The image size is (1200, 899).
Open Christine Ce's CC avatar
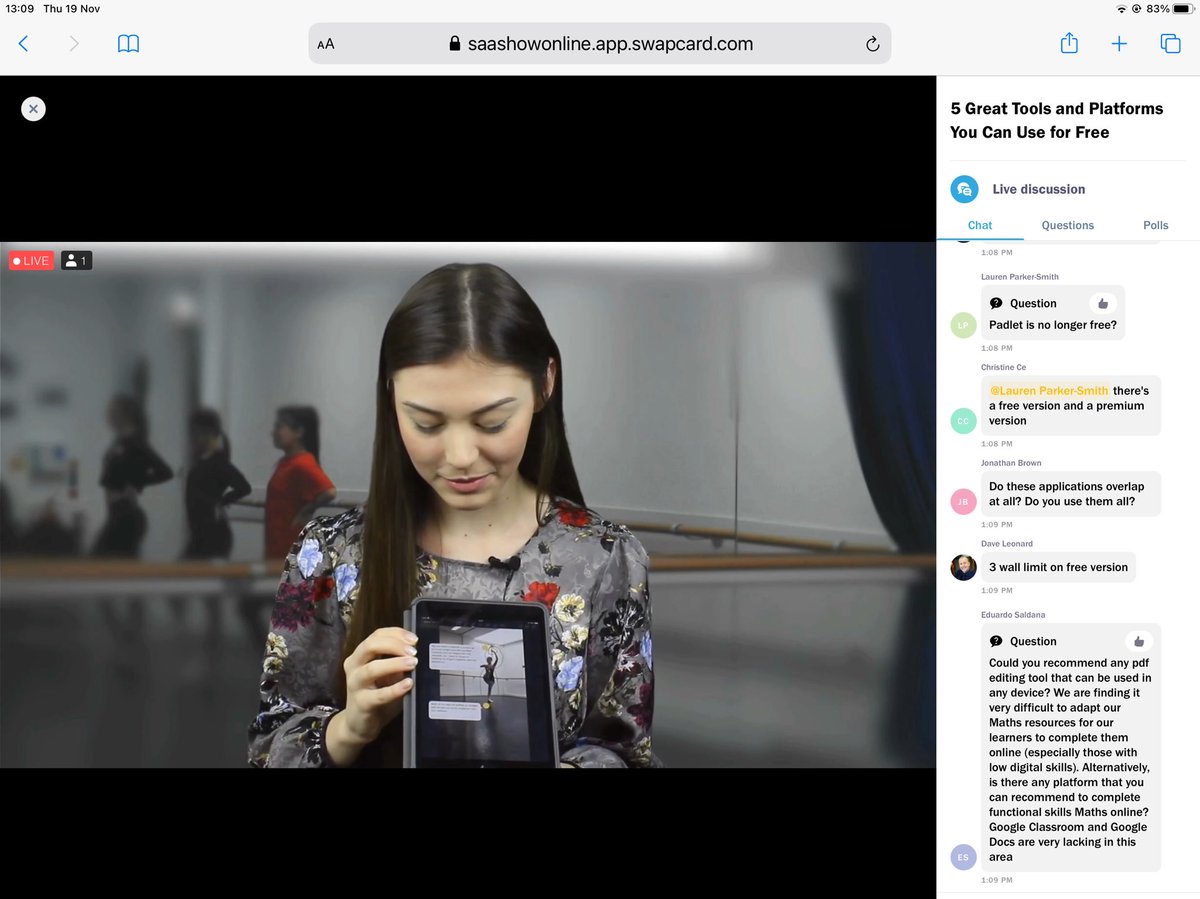pos(963,421)
